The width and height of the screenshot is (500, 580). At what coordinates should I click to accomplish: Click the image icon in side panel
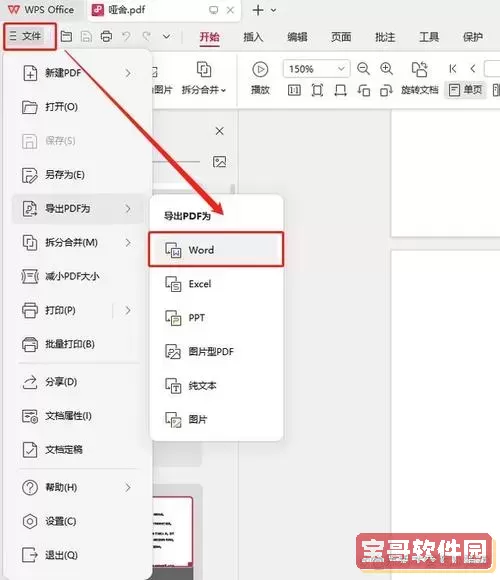(219, 162)
